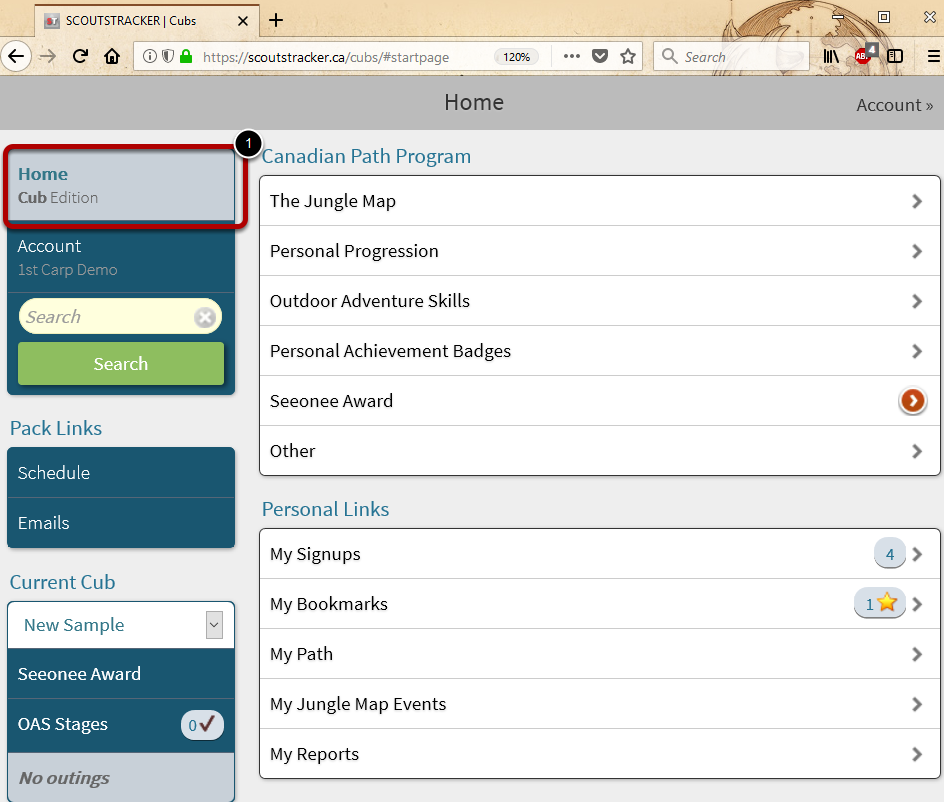The width and height of the screenshot is (944, 802).
Task: Expand My Jungle Map Events chevron
Action: click(916, 704)
